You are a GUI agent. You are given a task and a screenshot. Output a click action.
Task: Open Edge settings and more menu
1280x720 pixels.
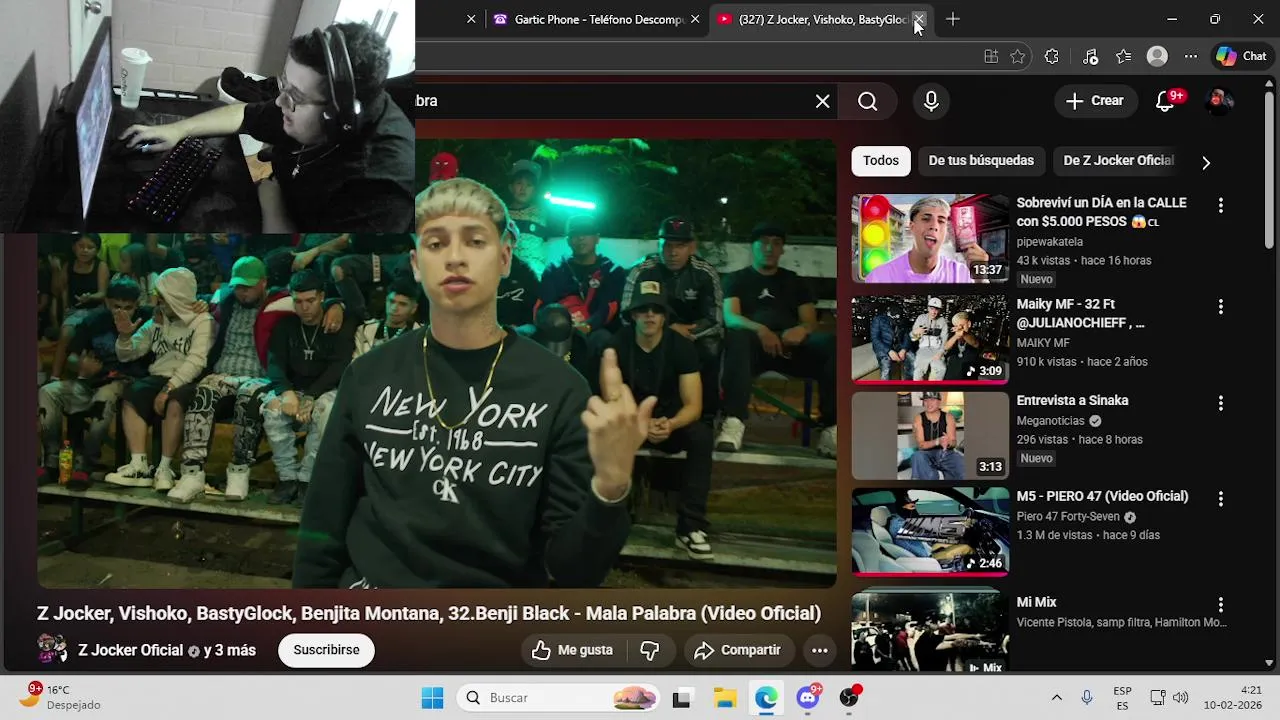[1190, 57]
